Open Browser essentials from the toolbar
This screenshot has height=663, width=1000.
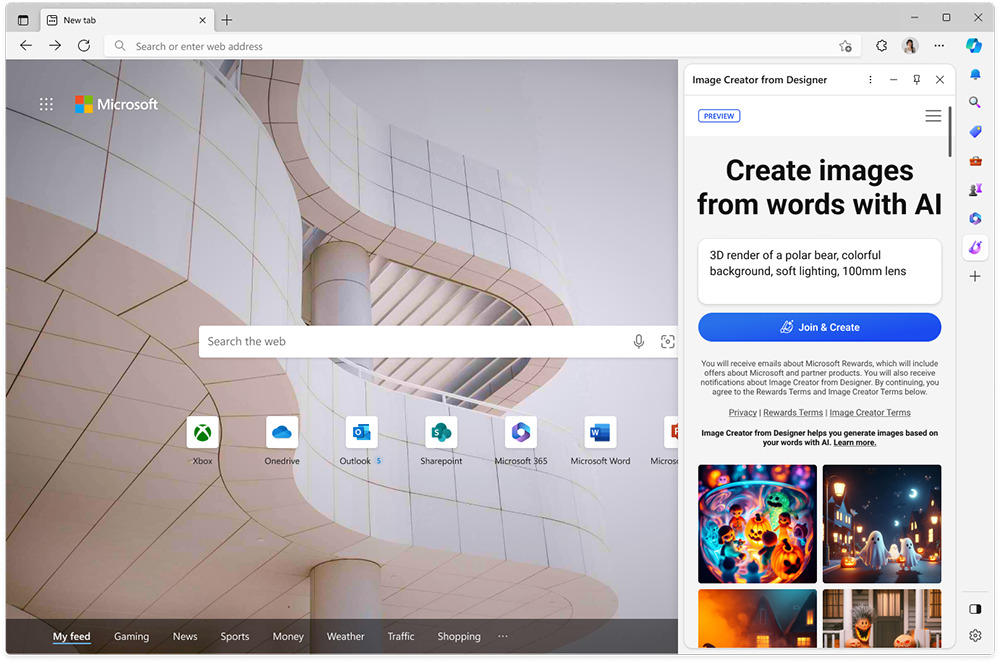pyautogui.click(x=881, y=46)
